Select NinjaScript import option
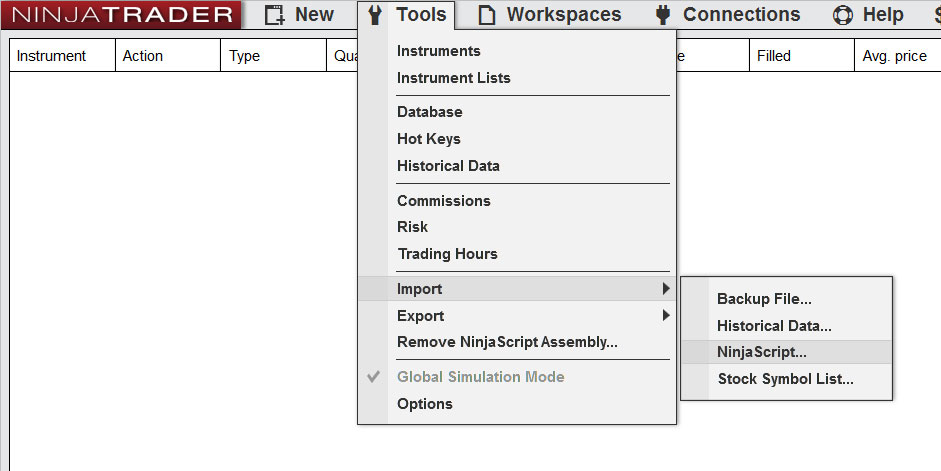This screenshot has height=471, width=941. [786, 352]
